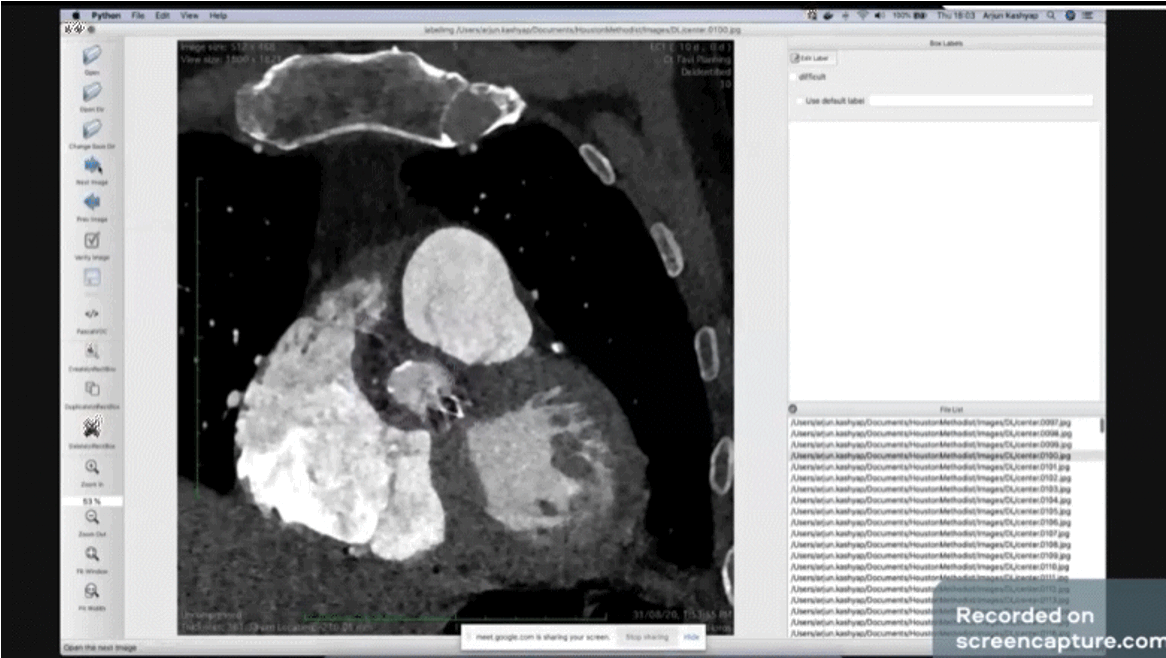Open Spotlight search in the menu bar

(x=1051, y=15)
